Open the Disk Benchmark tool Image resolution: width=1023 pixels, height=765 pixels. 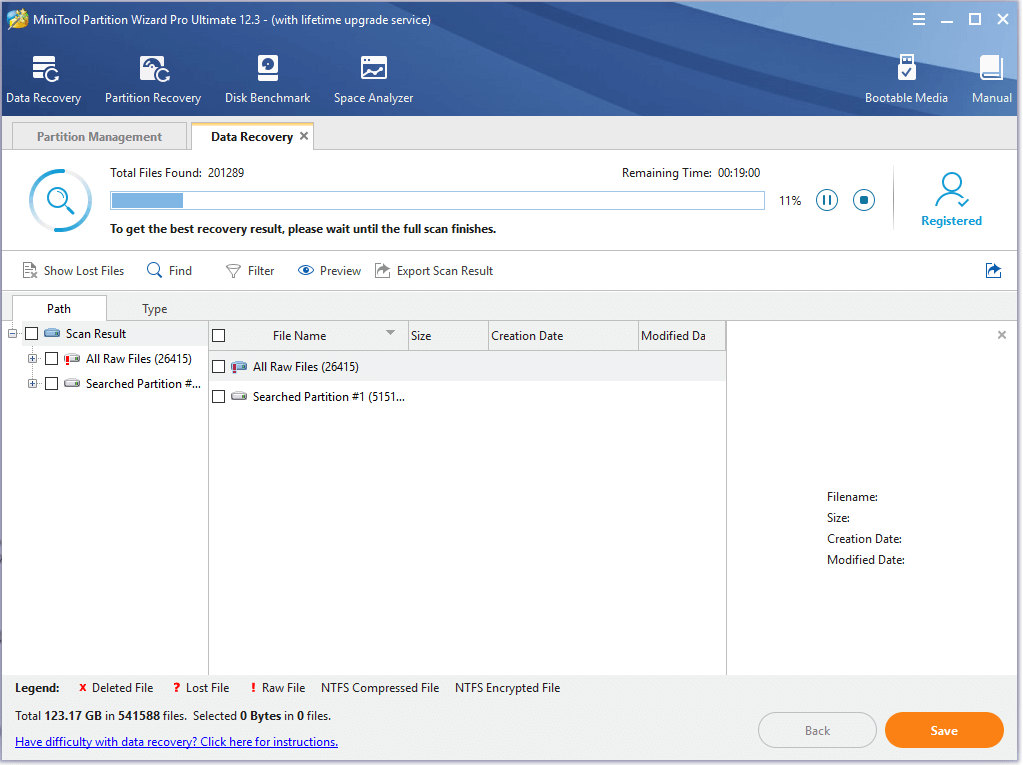pos(267,70)
